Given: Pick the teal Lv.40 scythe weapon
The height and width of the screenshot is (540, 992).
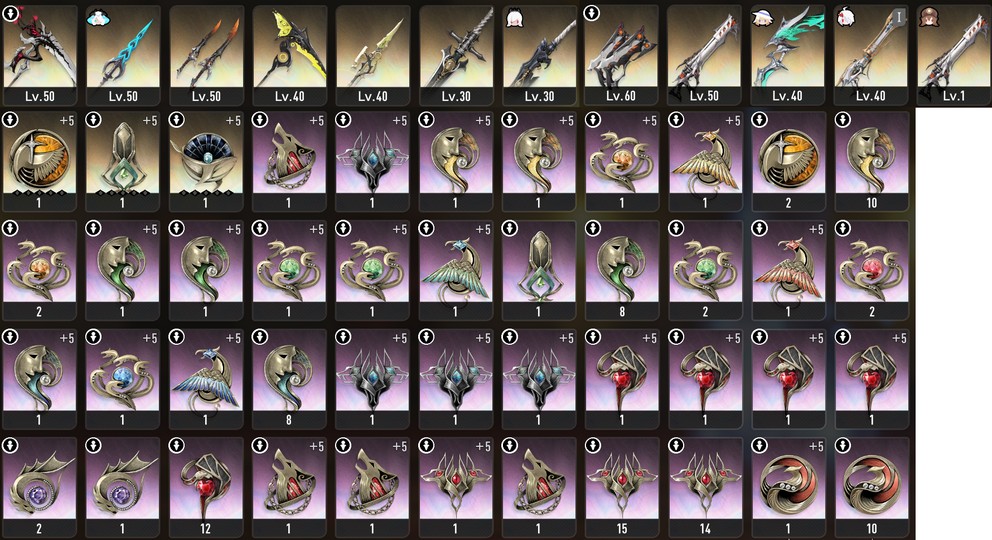Looking at the screenshot, I should click(x=788, y=54).
